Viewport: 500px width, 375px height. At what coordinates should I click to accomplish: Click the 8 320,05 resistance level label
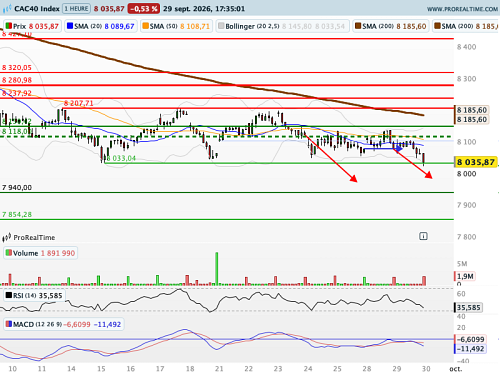click(17, 68)
